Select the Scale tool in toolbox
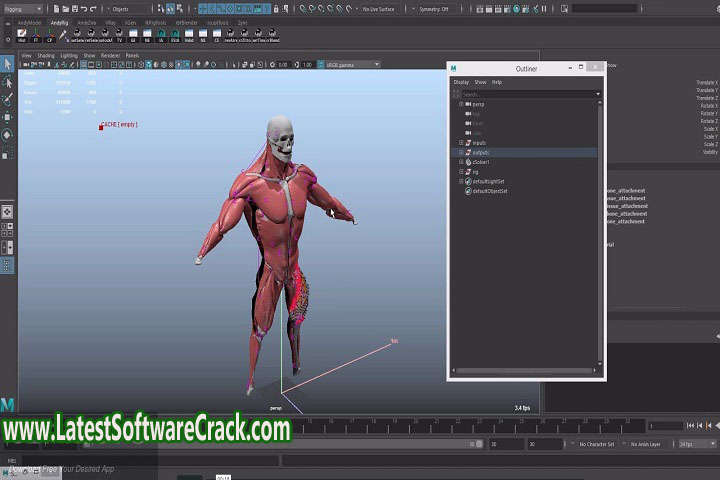Screen dimensions: 720x480 (7, 153)
